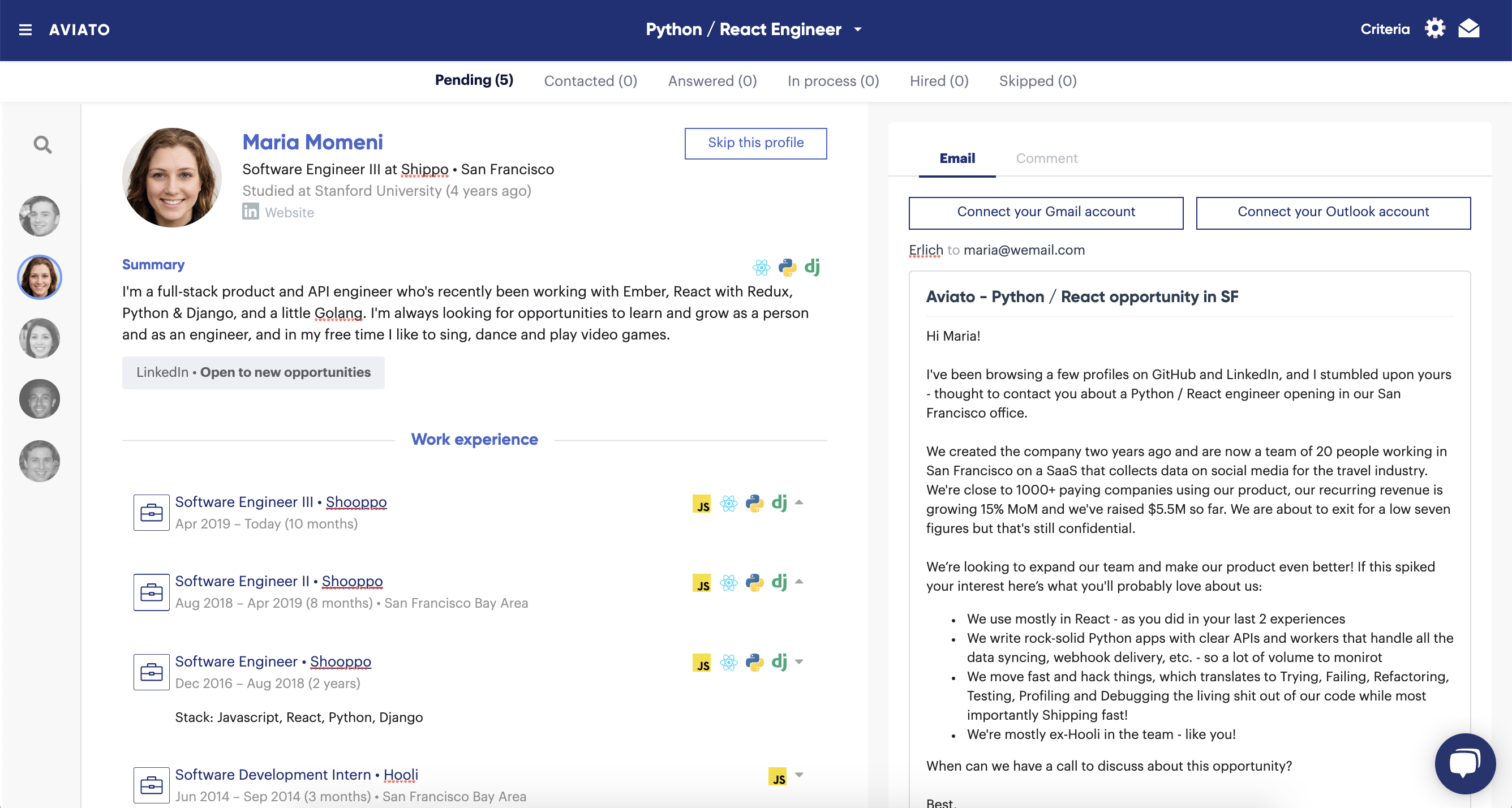The height and width of the screenshot is (808, 1512).
Task: Click the sidebar search magnifier icon
Action: click(x=42, y=144)
